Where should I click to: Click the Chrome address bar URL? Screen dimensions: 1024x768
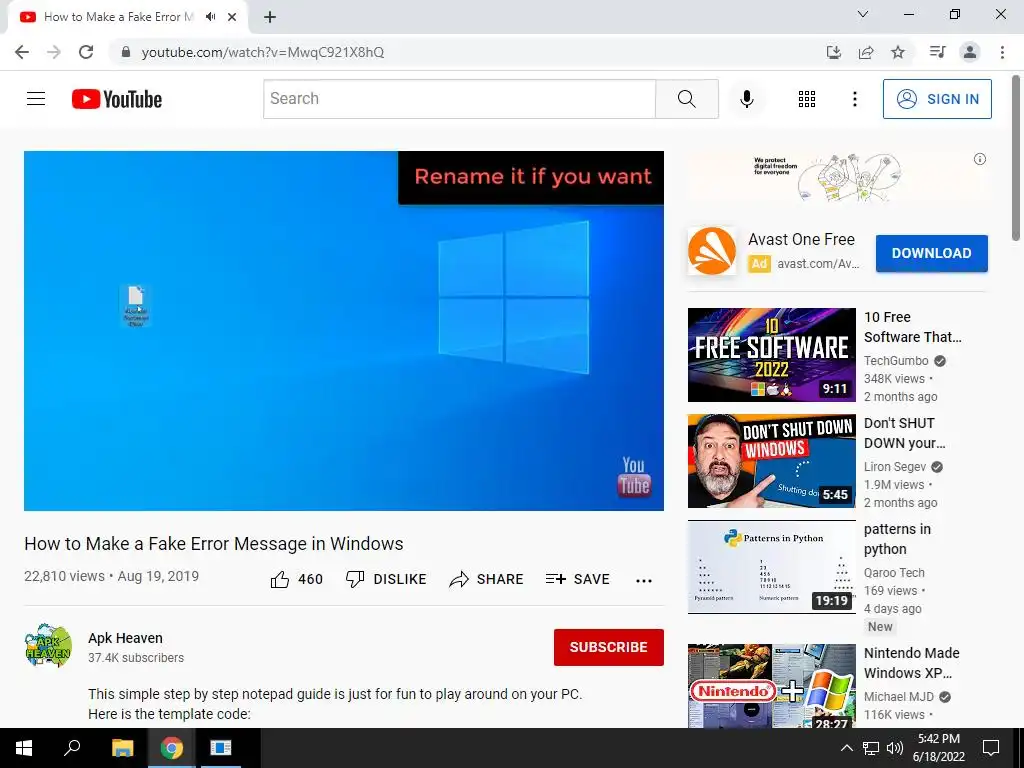[263, 52]
